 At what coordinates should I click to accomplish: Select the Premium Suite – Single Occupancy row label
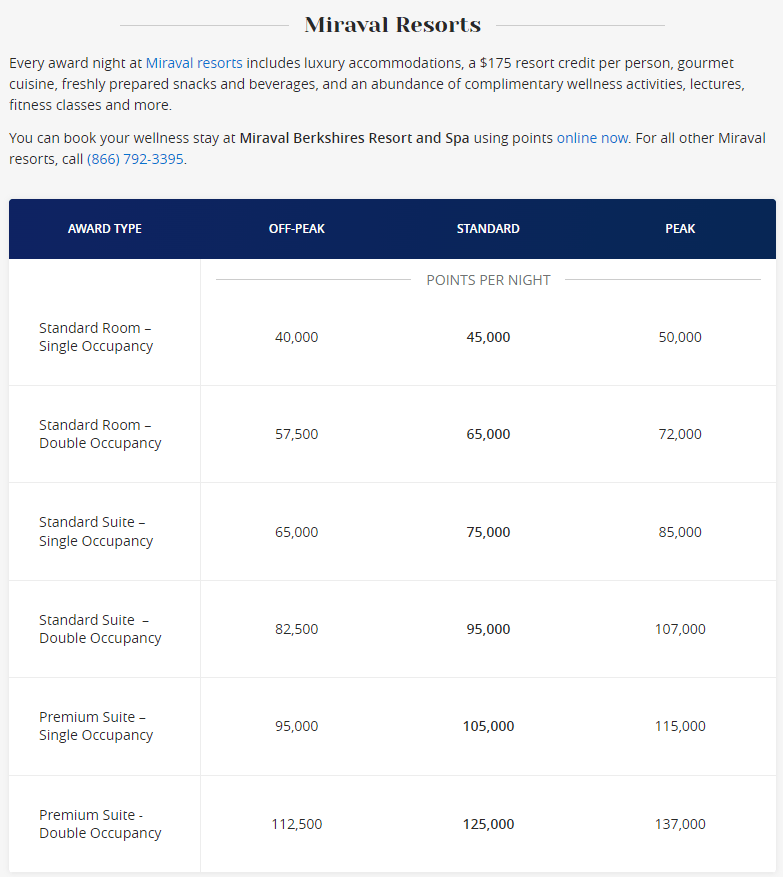click(x=96, y=726)
